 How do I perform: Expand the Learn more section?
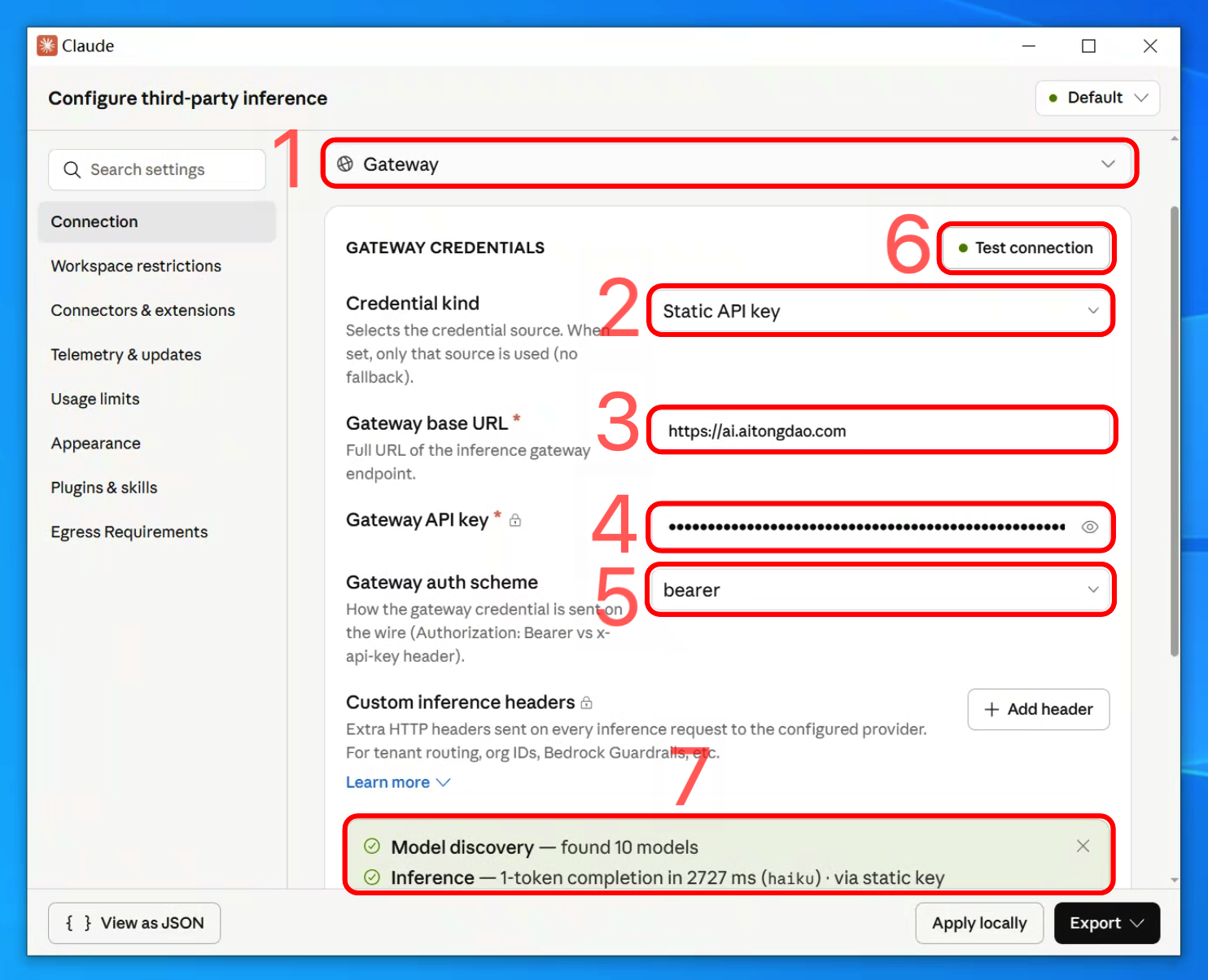[x=398, y=782]
